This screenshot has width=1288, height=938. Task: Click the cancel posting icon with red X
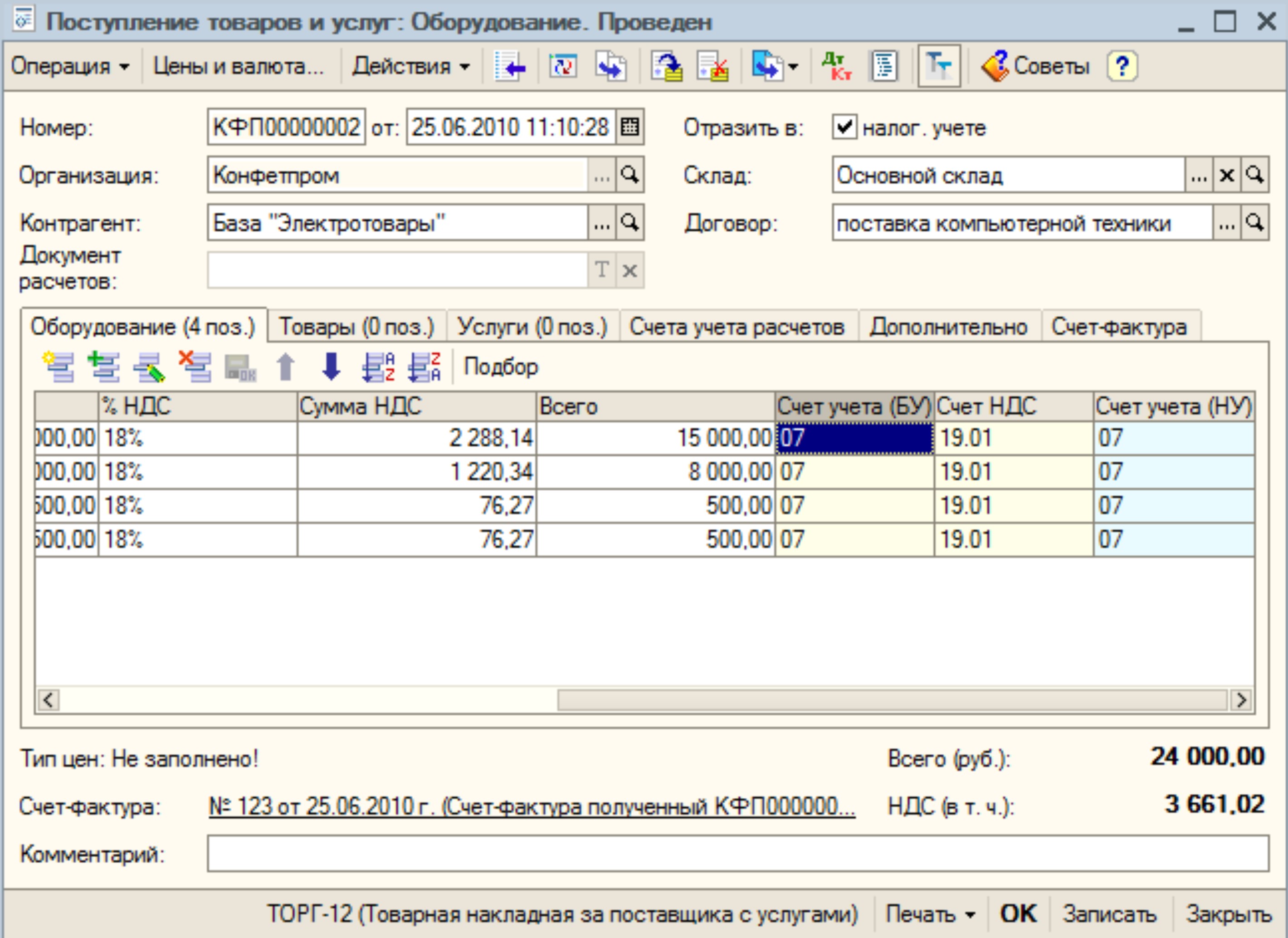click(x=712, y=67)
